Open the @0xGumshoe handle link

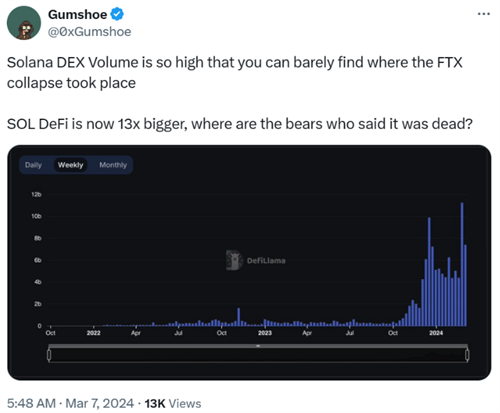click(x=90, y=32)
